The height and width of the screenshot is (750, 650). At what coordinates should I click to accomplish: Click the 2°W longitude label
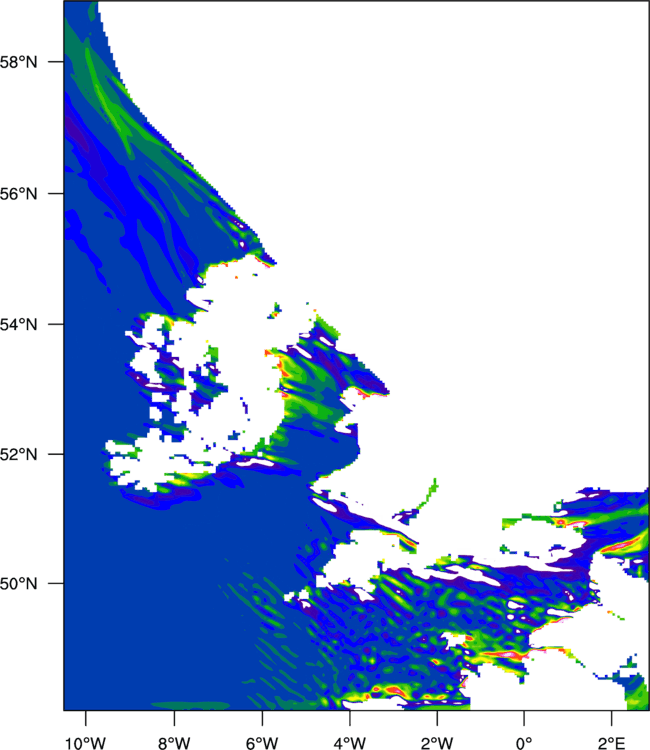437,742
